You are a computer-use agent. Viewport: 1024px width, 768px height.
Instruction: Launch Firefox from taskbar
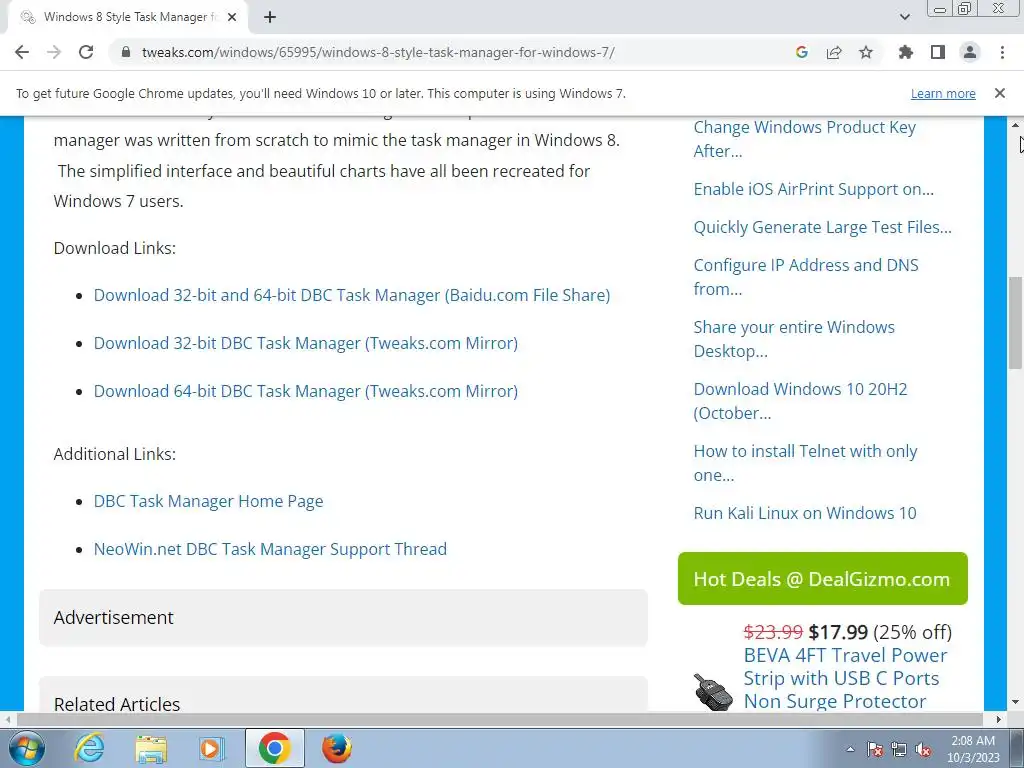(x=337, y=748)
